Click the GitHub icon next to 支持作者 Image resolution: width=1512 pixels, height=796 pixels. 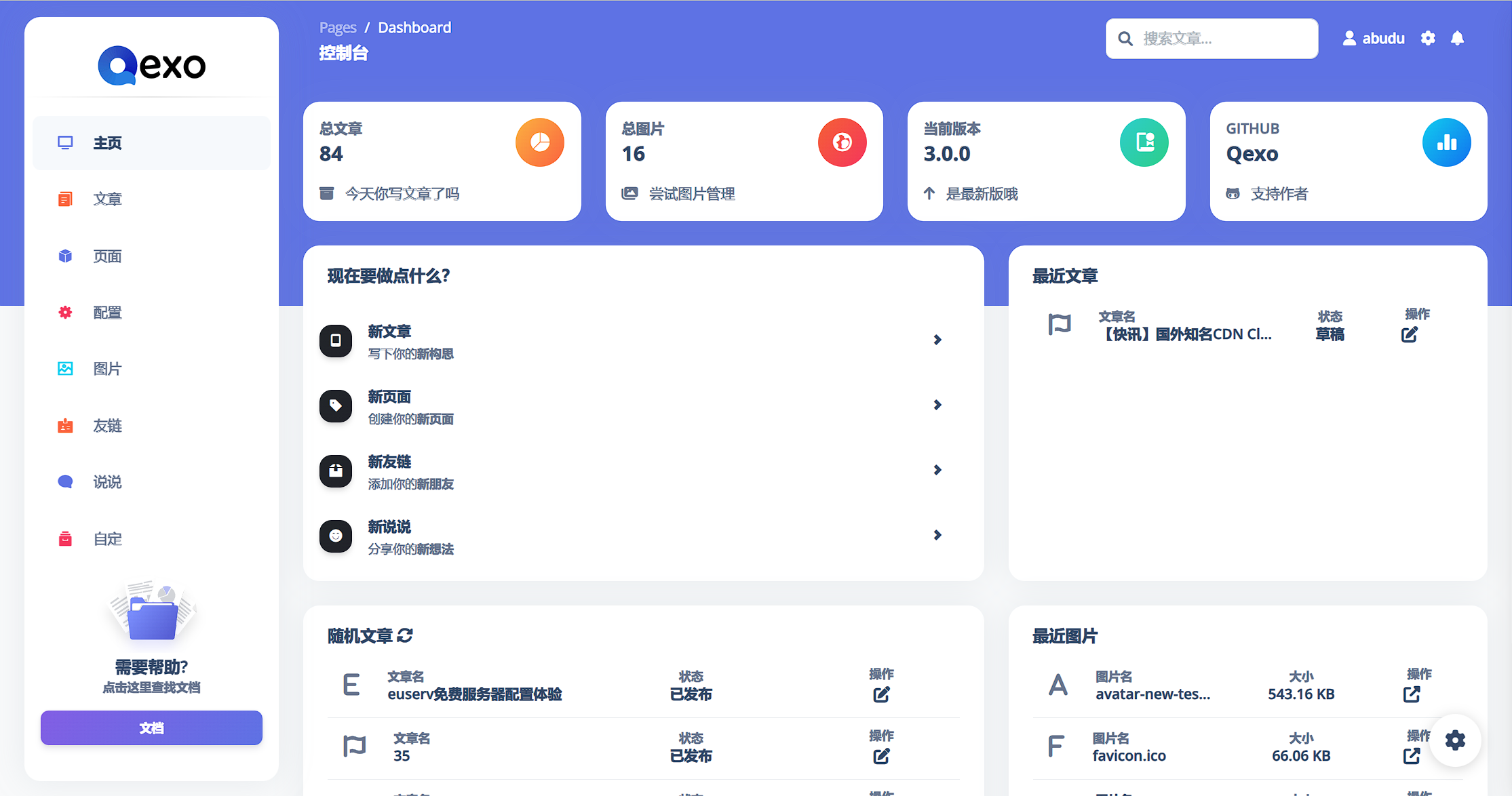coord(1232,193)
